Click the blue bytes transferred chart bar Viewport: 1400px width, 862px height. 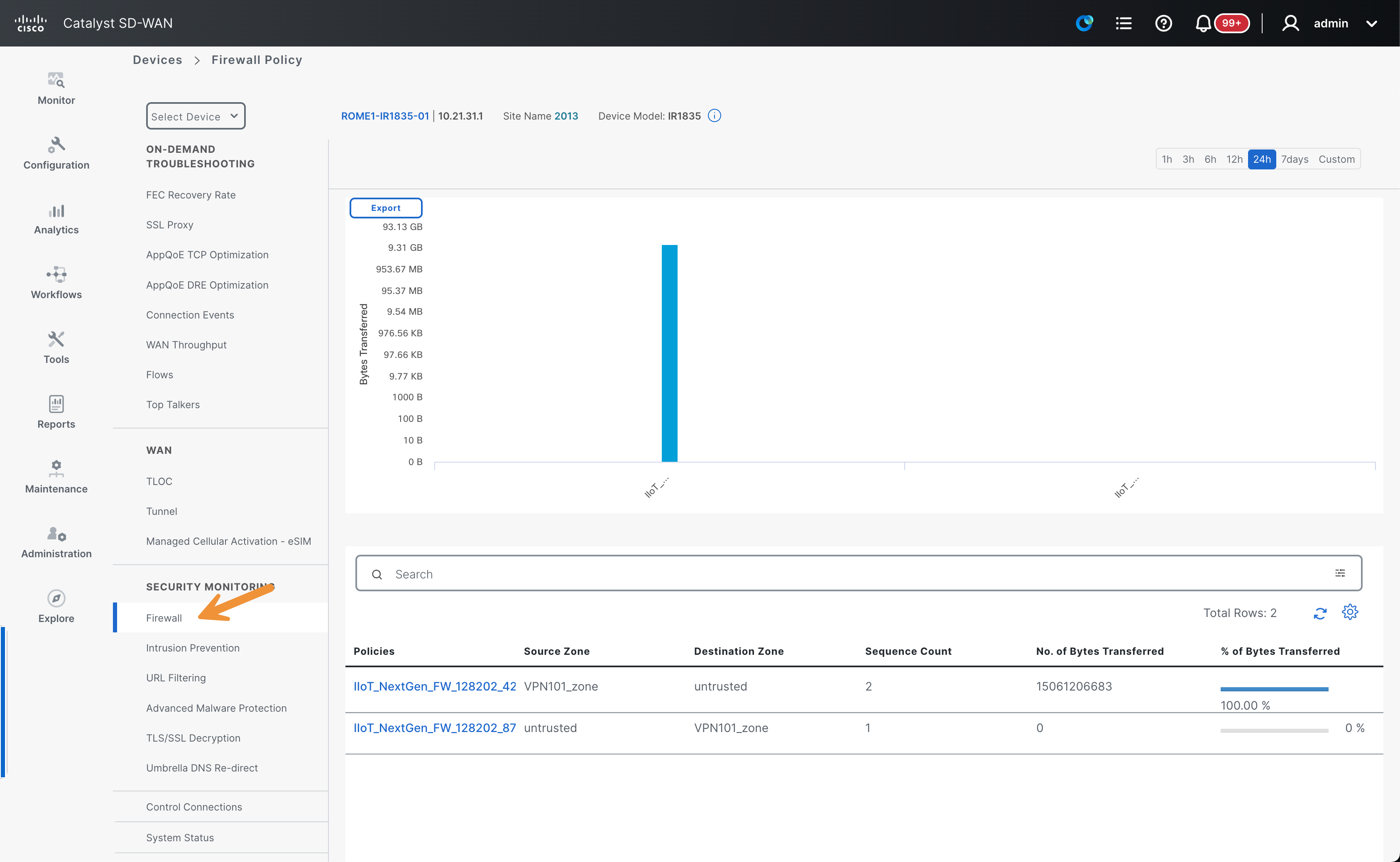click(669, 353)
